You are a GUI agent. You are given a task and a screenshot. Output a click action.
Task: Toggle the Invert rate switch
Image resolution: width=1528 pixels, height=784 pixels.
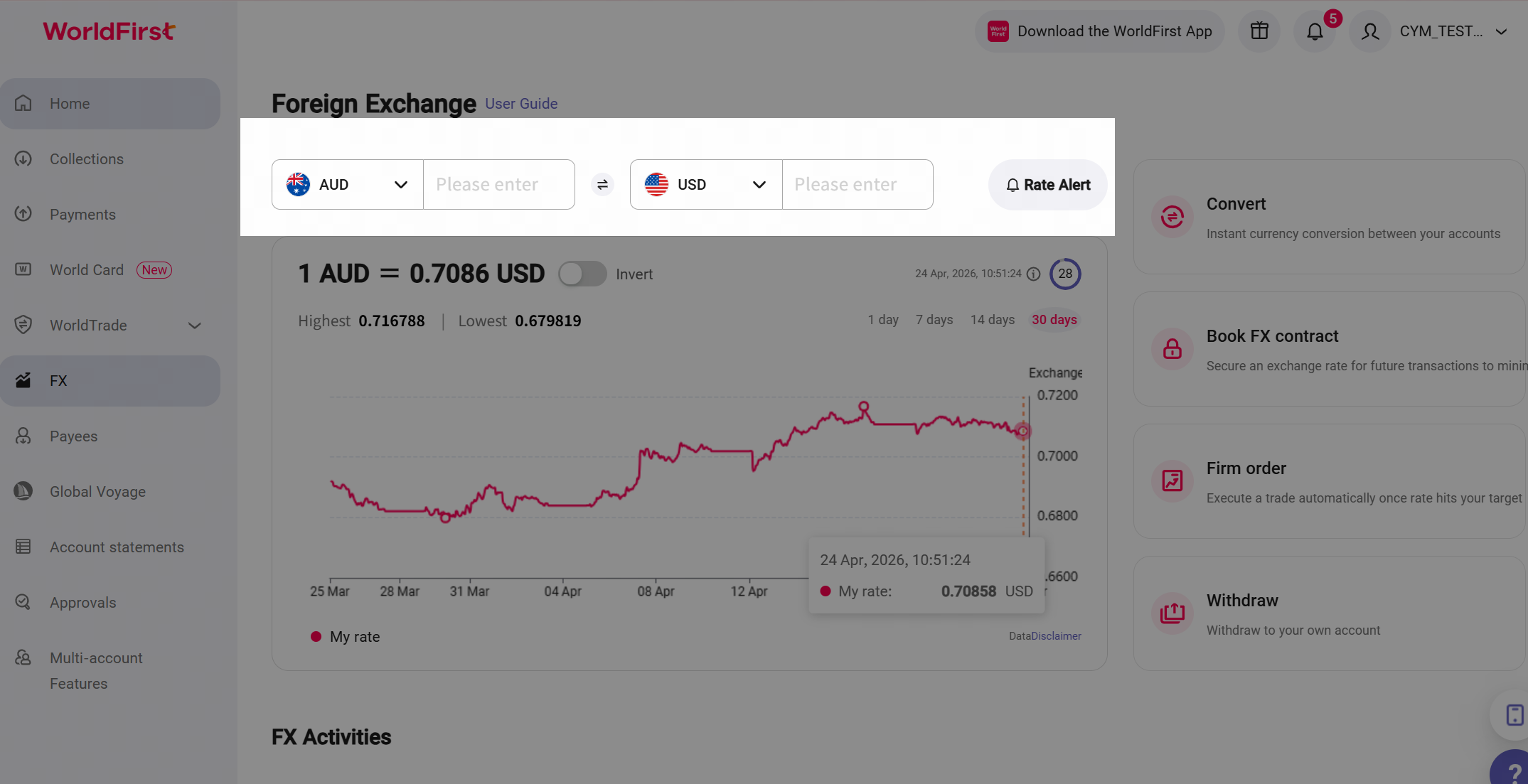click(x=582, y=274)
